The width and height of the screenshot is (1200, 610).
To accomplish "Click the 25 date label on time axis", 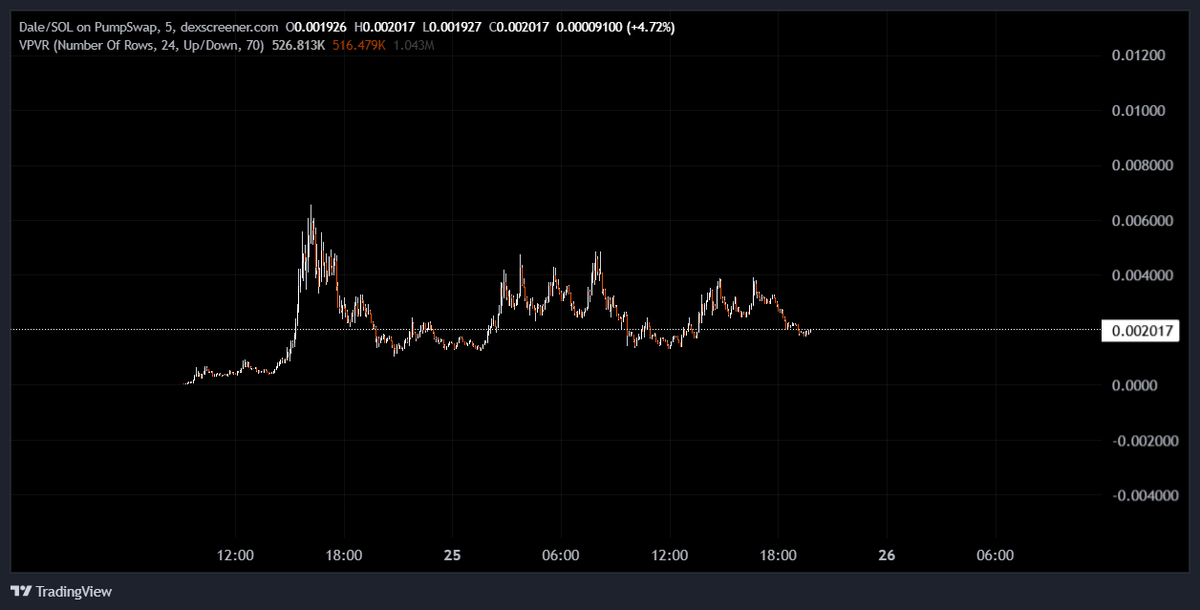I will click(451, 554).
